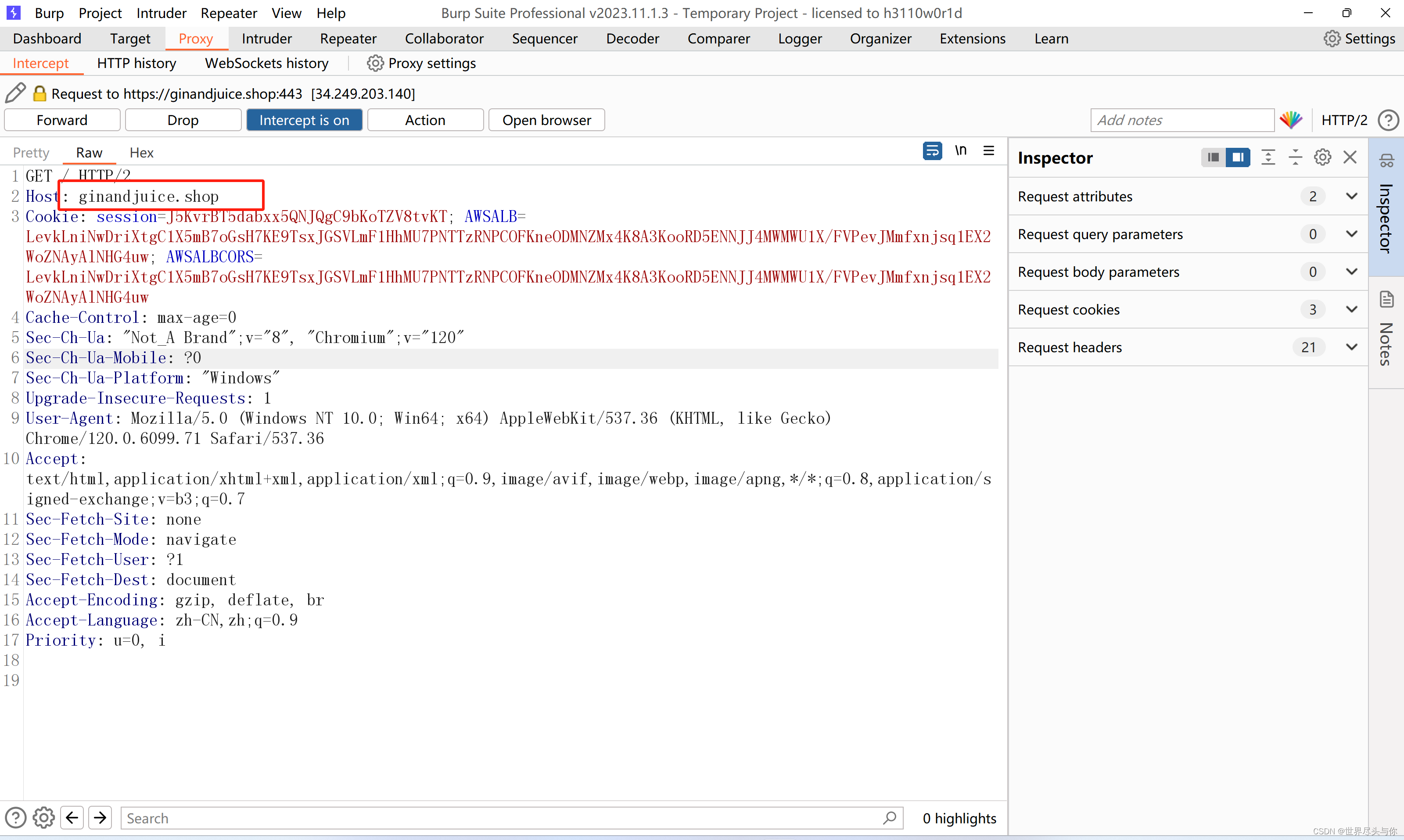This screenshot has width=1404, height=840.
Task: Click the 0 highlights status text
Action: tap(959, 818)
